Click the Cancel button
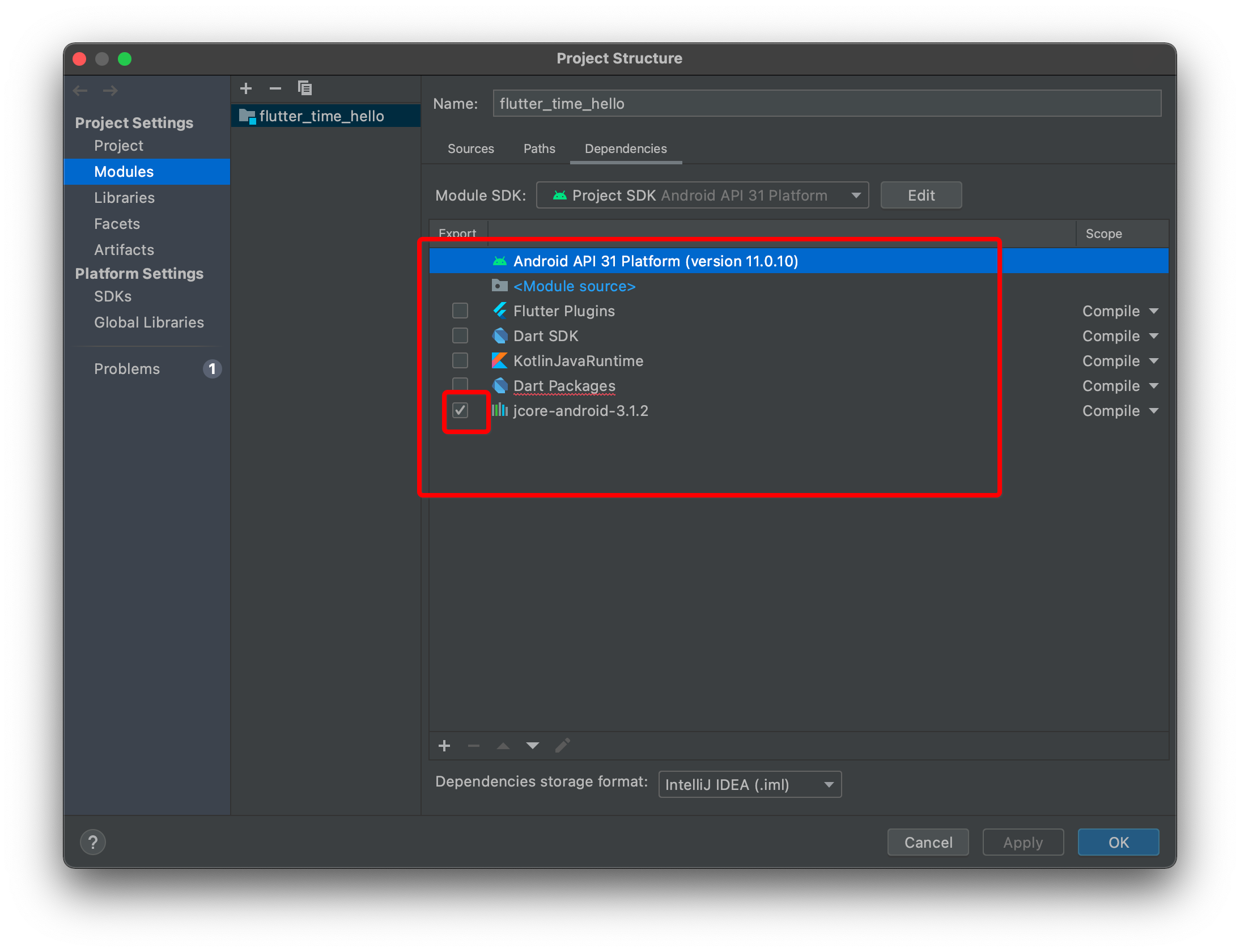1240x952 pixels. (x=928, y=842)
